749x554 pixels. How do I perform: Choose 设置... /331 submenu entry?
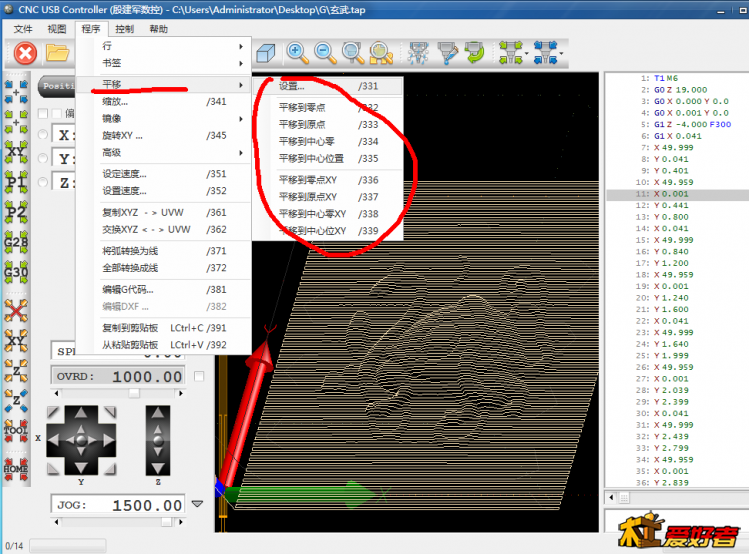(x=328, y=86)
